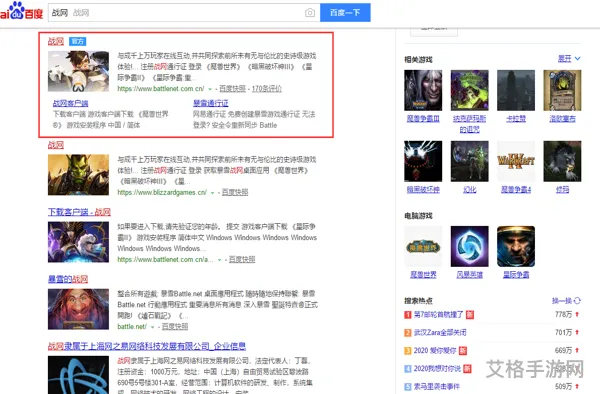Screen dimensions: 600x394
Task: Click the 卡拉赞 dark tower icon
Action: [x=516, y=90]
